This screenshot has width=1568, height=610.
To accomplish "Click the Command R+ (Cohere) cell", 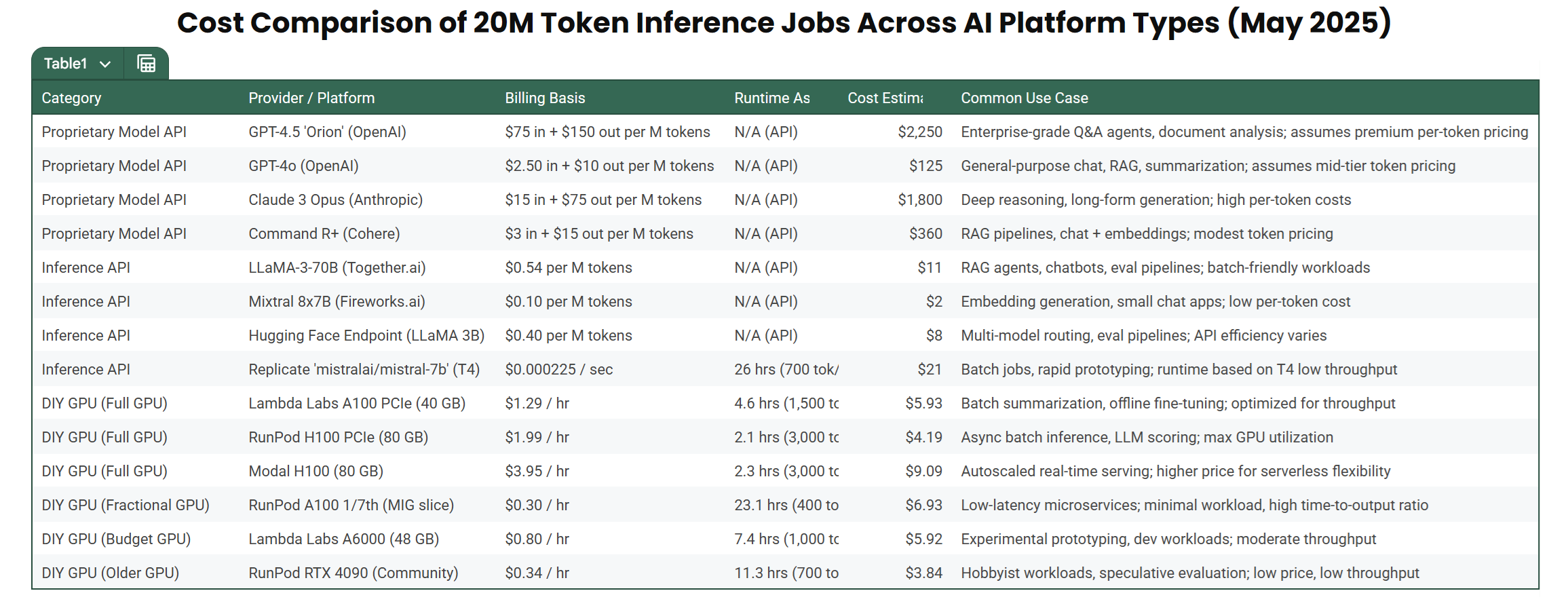I will 324,233.
